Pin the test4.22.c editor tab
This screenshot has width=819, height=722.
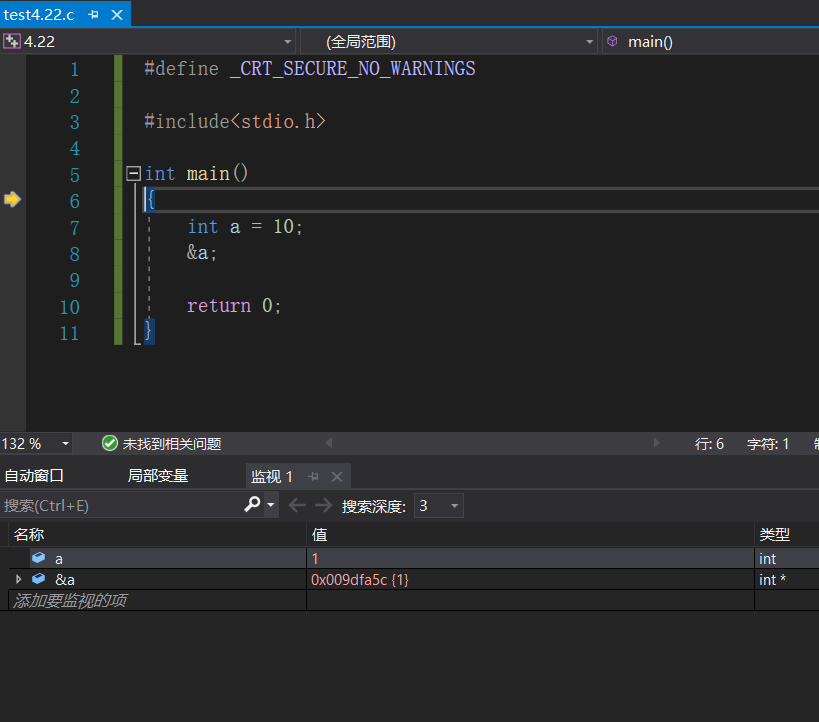pos(93,15)
